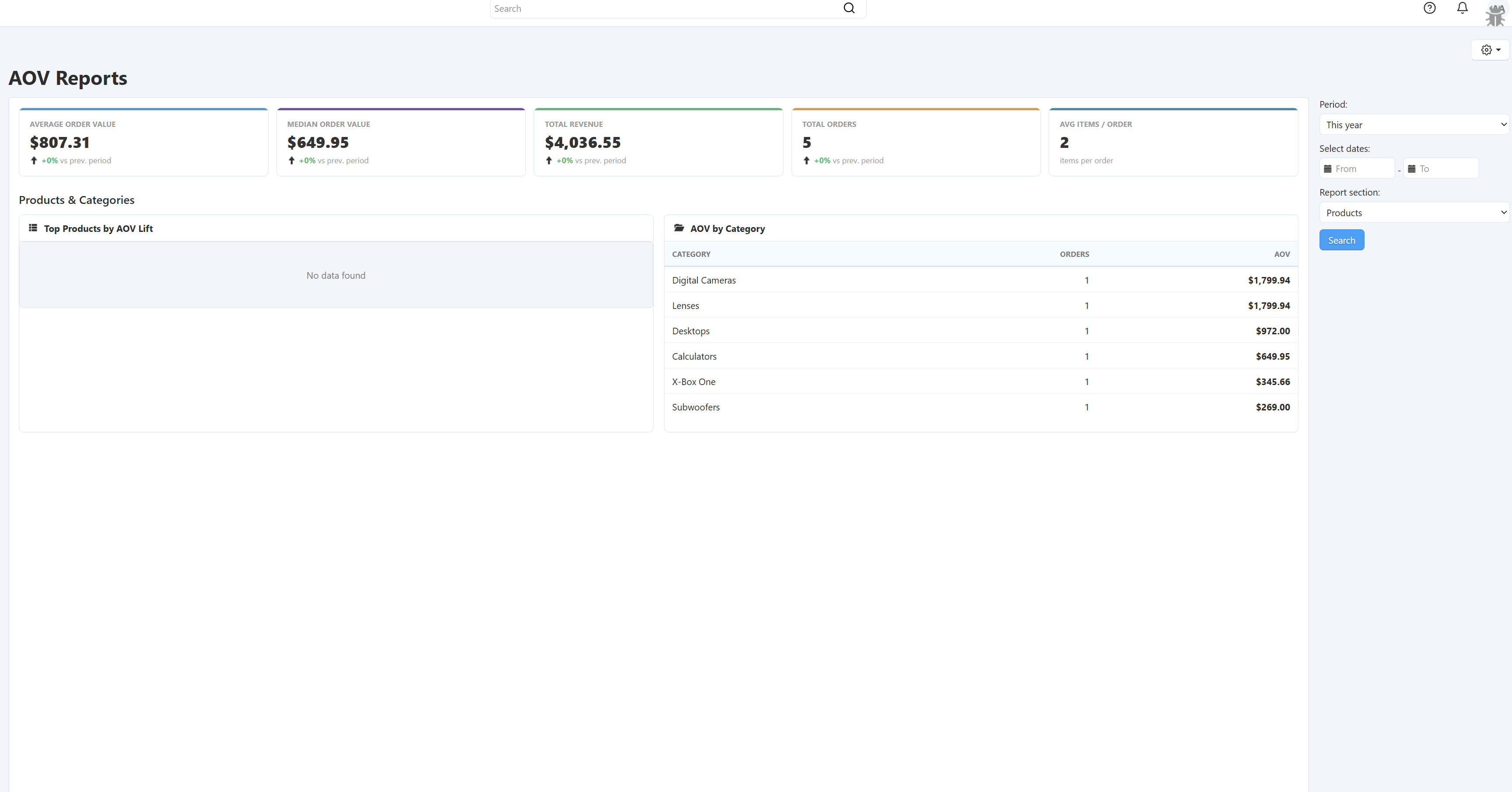Click the To date calendar icon
1512x792 pixels.
click(x=1412, y=169)
